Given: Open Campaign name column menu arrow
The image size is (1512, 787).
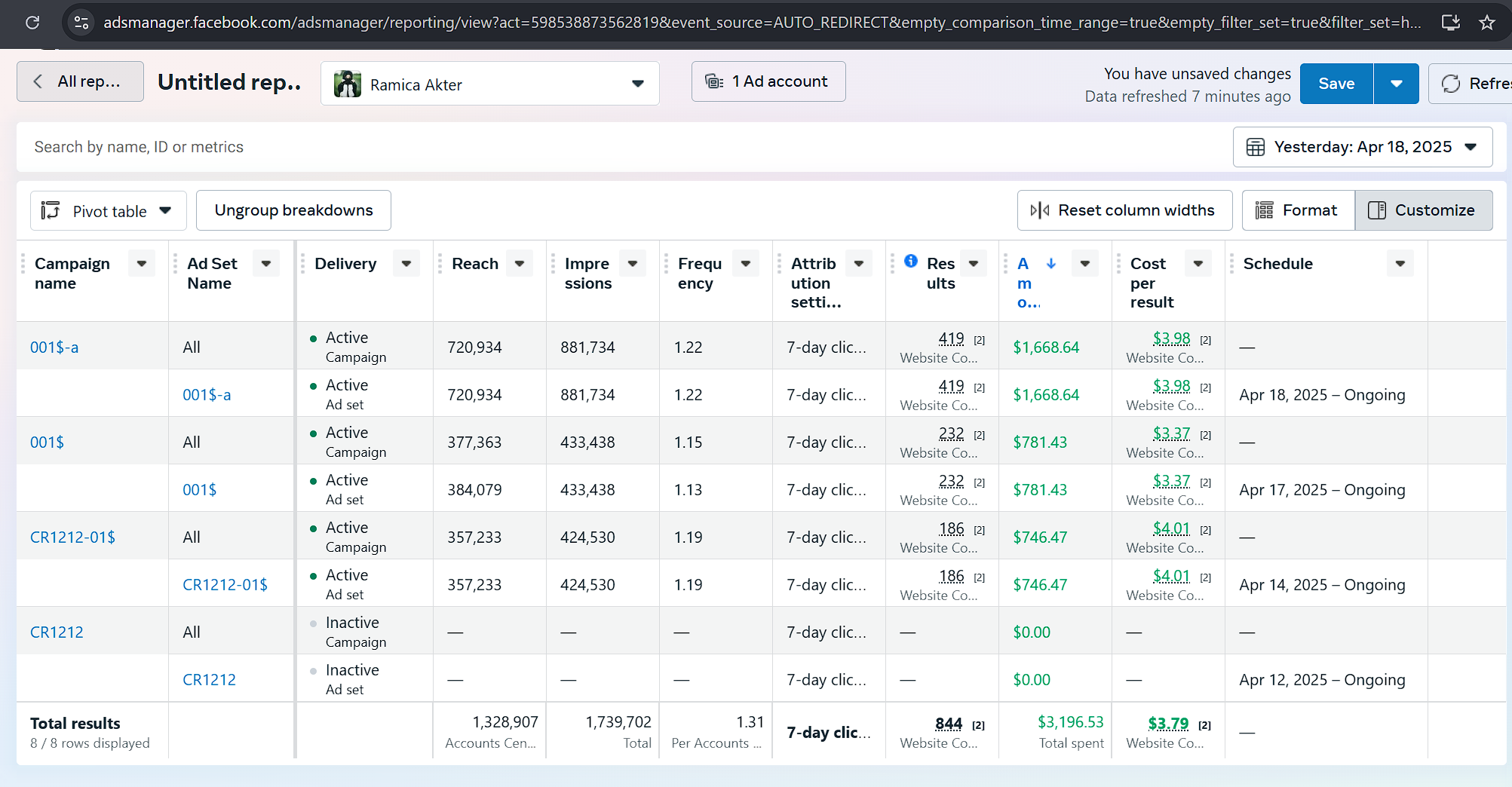Looking at the screenshot, I should [142, 263].
